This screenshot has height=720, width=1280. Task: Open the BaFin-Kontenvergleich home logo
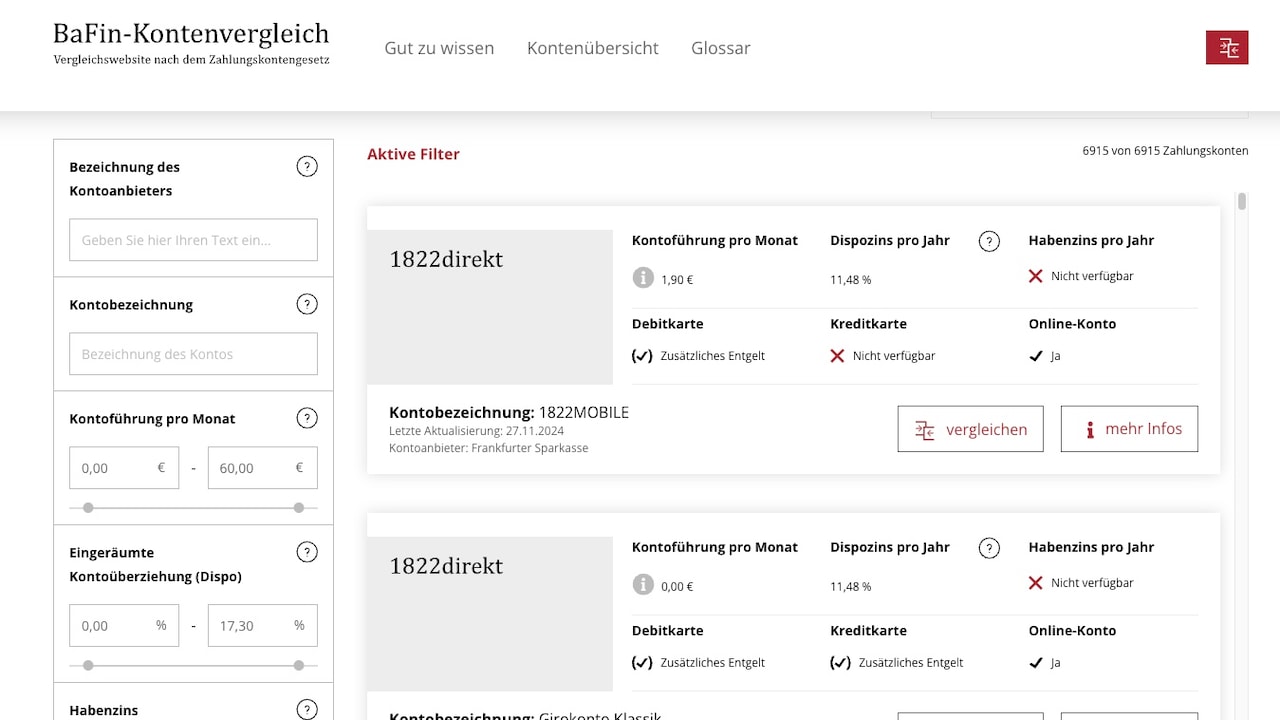pyautogui.click(x=191, y=43)
